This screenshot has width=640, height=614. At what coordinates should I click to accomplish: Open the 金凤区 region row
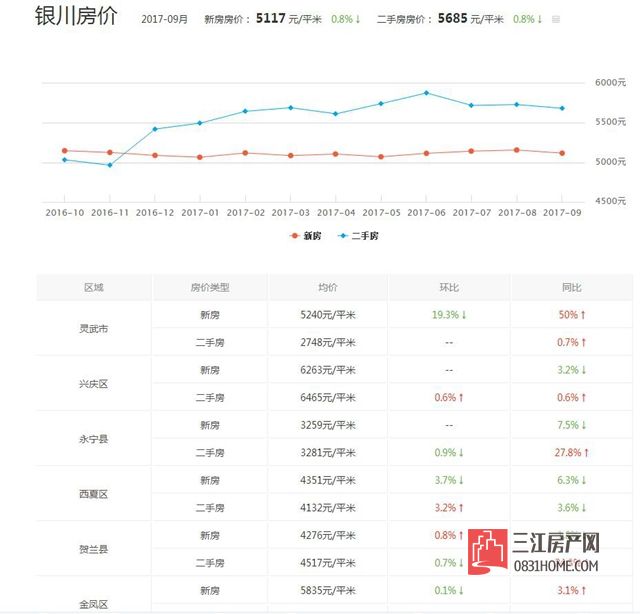tap(93, 604)
